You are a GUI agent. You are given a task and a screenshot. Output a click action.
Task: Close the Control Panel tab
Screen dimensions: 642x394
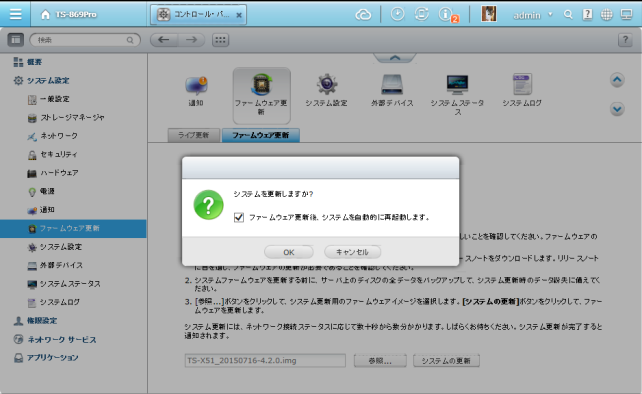[239, 16]
